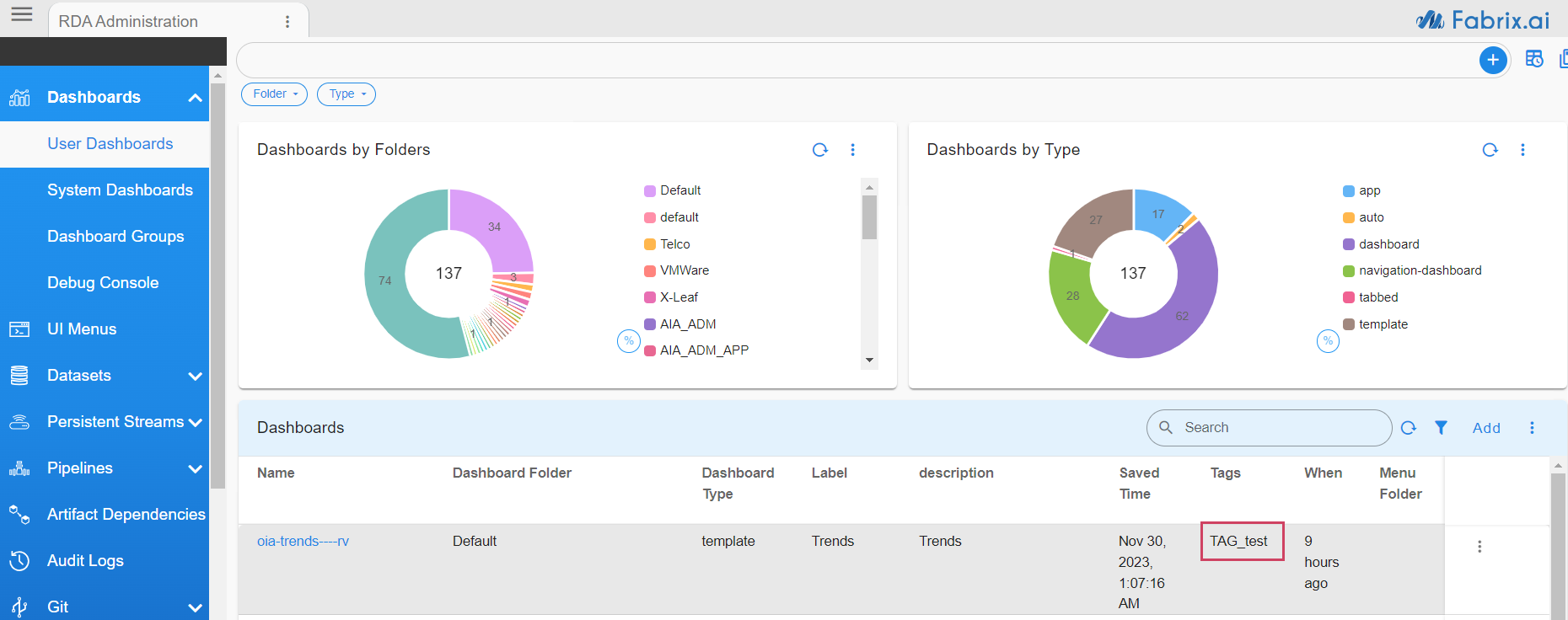Viewport: 1568px width, 620px height.
Task: Click the purple dashboard legend swatch
Action: [x=1349, y=244]
